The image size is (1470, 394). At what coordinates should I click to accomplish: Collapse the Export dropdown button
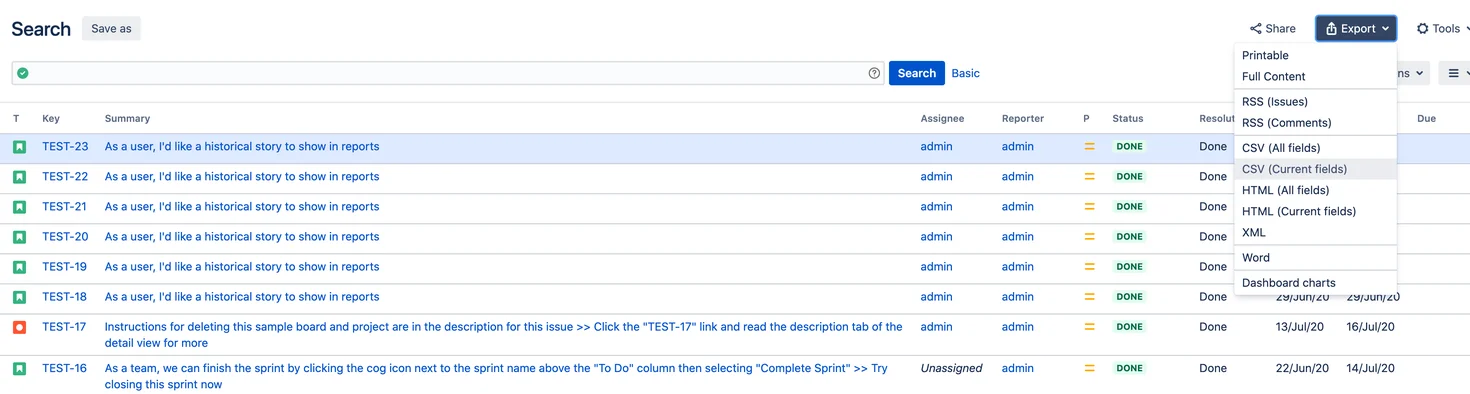1356,29
